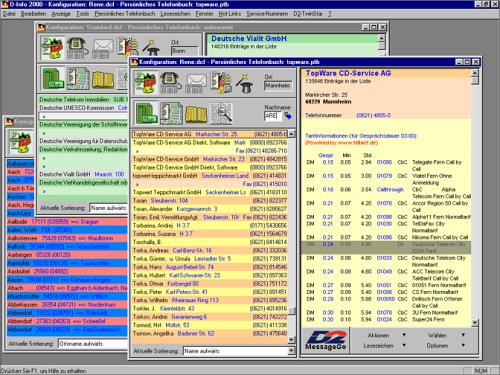Click Ort field containing Bonn in Standard.dcl
This screenshot has width=500, height=375.
click(x=184, y=51)
